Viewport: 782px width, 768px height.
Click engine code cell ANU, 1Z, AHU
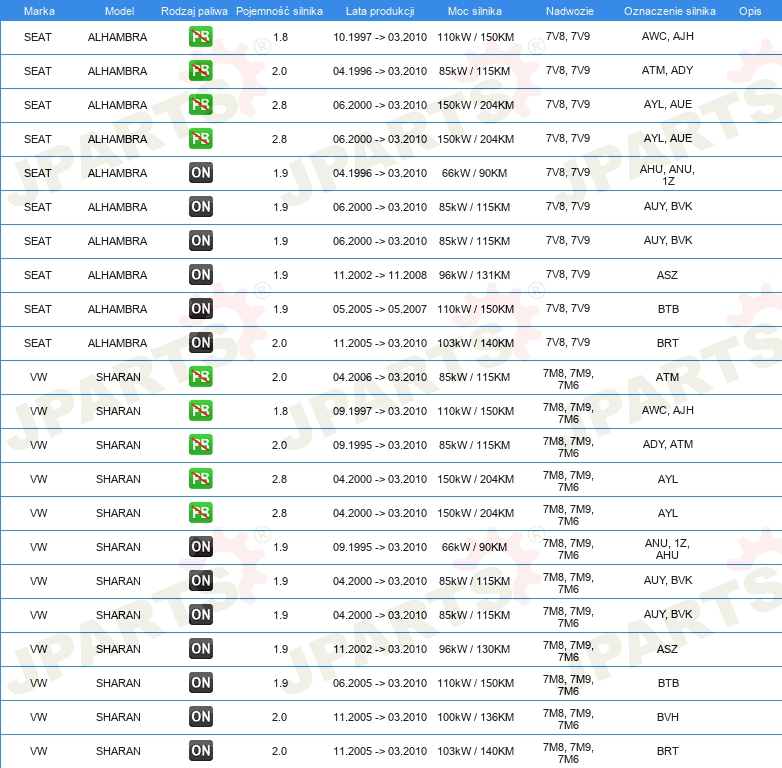point(668,549)
